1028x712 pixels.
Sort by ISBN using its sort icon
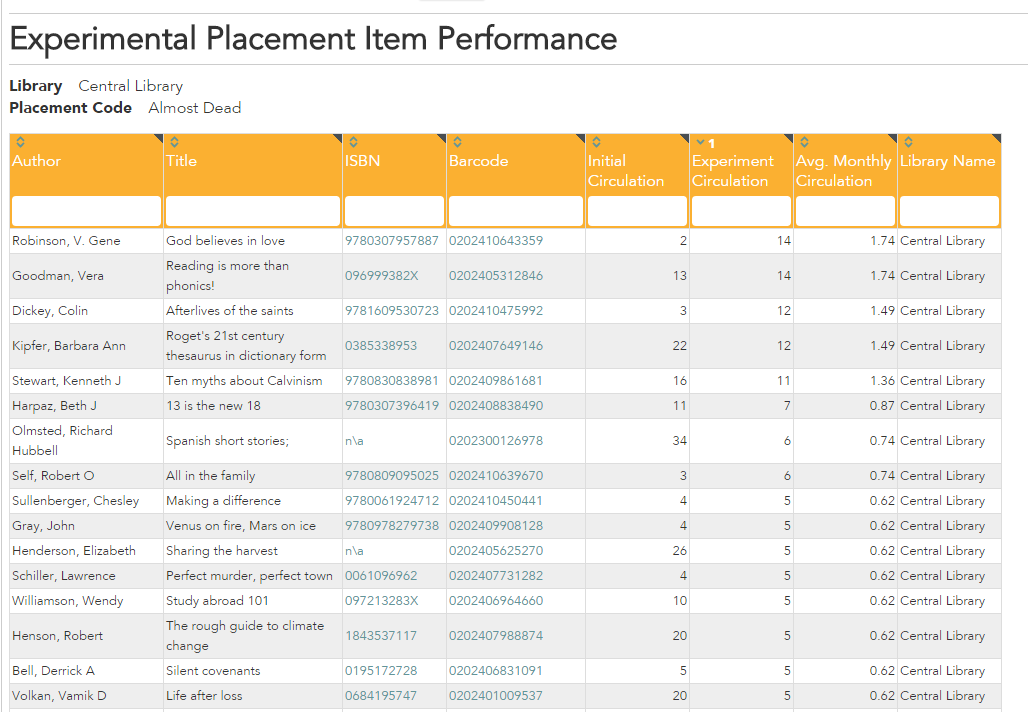[352, 143]
